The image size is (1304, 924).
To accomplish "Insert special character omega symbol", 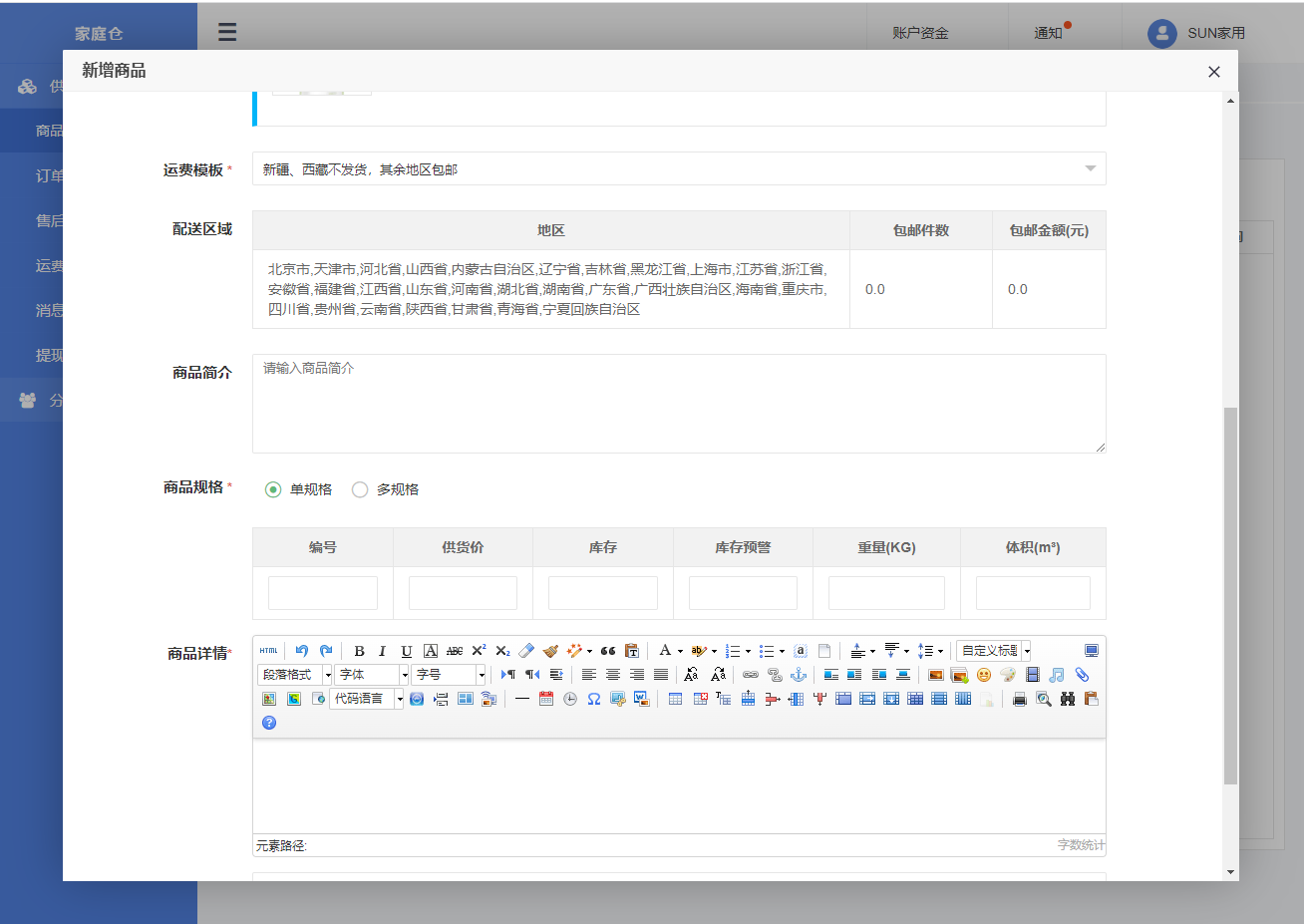I will pos(594,699).
